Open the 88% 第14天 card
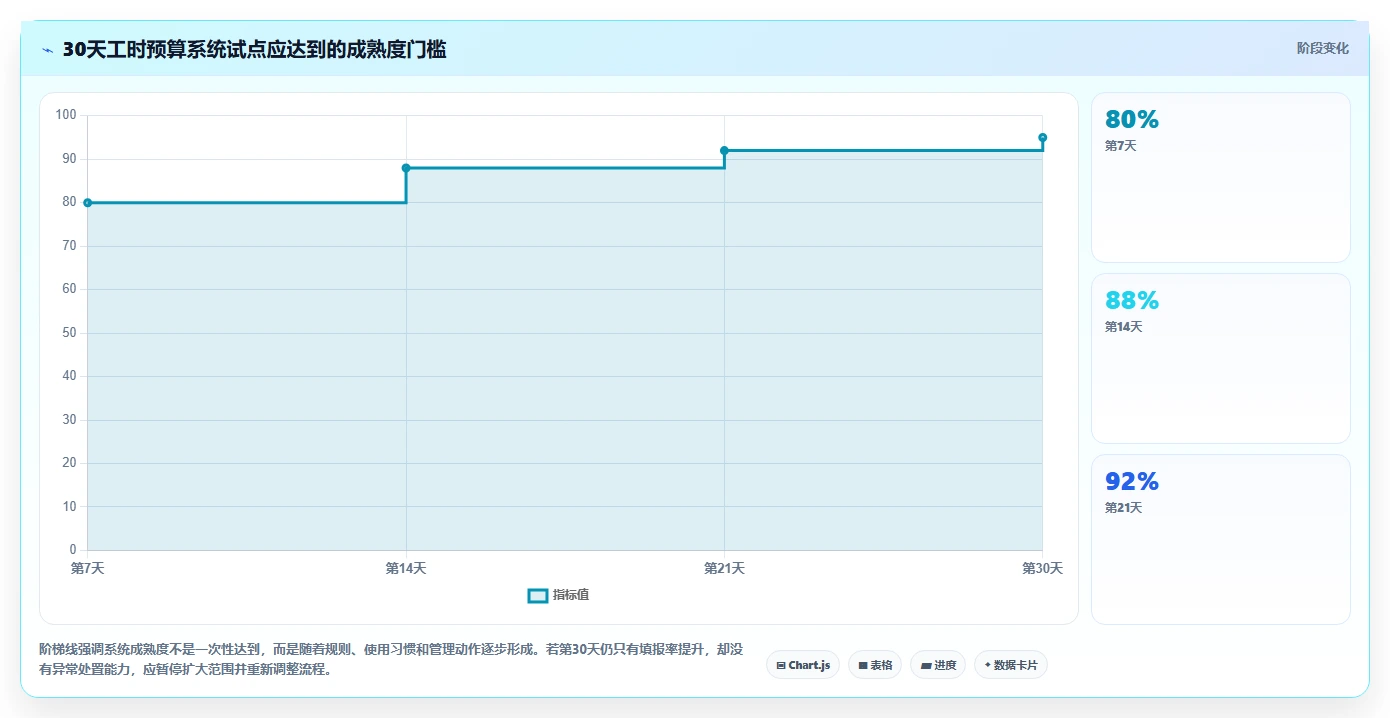This screenshot has width=1390, height=718. click(1220, 358)
